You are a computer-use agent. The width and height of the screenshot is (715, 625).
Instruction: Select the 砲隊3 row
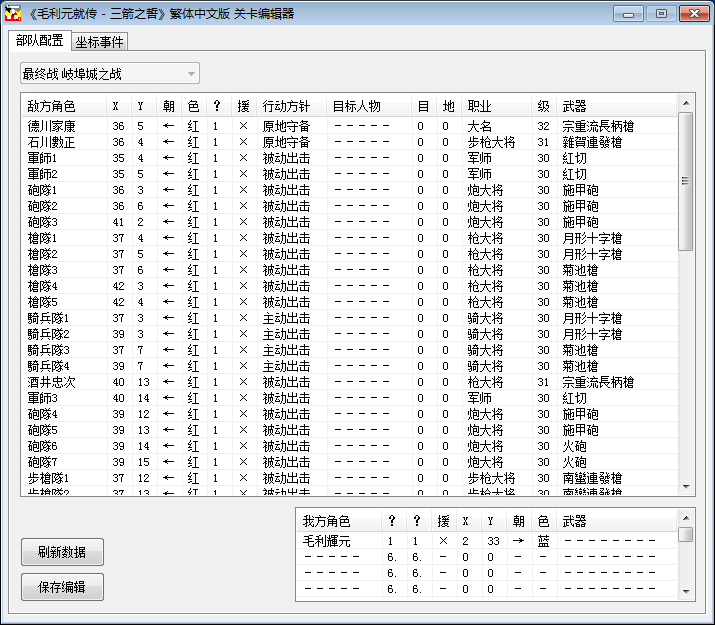(x=349, y=222)
